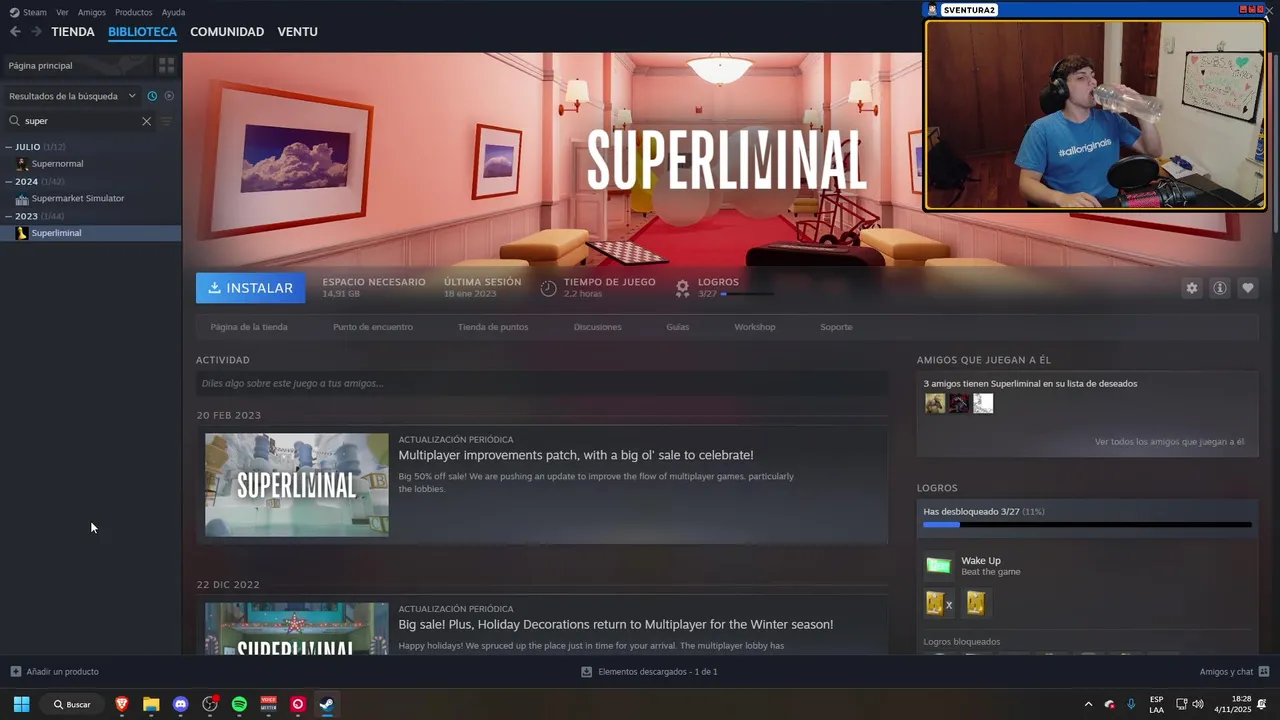Click the Wake Up achievement icon
Viewport: 1280px width, 720px height.
click(938, 566)
